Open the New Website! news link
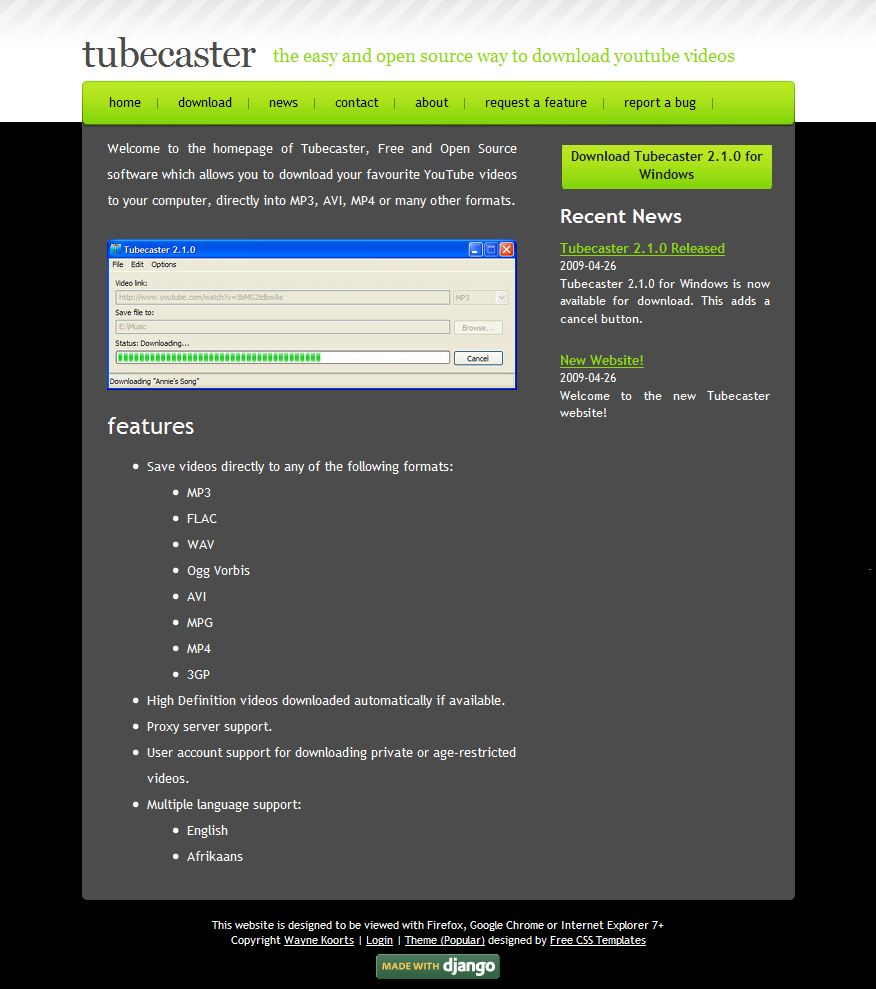The width and height of the screenshot is (876, 989). [x=601, y=360]
